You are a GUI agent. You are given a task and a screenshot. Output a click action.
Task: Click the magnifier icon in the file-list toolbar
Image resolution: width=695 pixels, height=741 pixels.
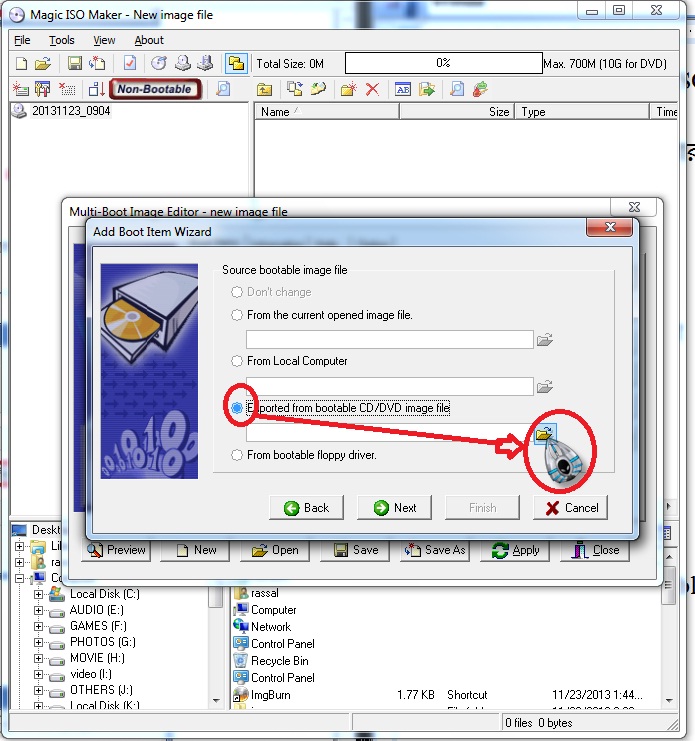pos(457,89)
